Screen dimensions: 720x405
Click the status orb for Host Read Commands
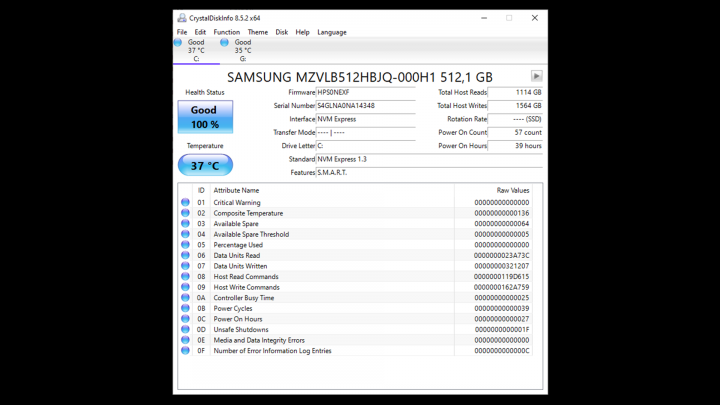coord(185,276)
